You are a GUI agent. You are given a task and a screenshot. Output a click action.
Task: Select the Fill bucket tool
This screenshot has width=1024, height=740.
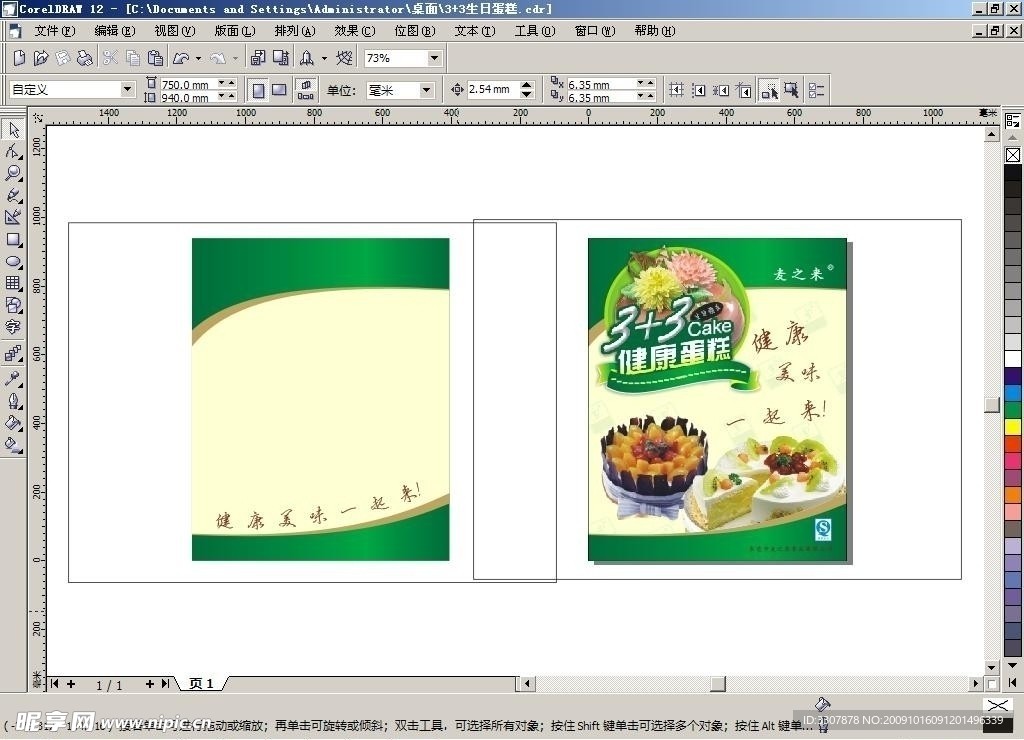[13, 423]
